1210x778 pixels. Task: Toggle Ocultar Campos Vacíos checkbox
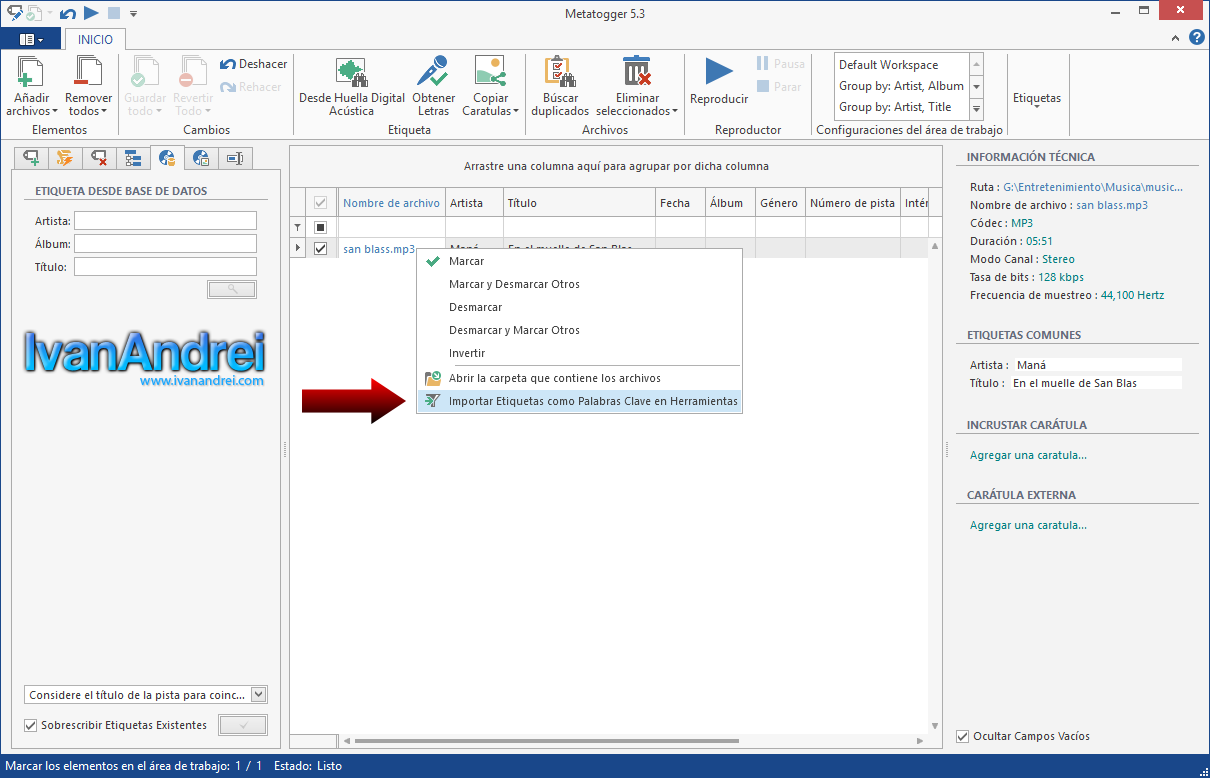(964, 736)
